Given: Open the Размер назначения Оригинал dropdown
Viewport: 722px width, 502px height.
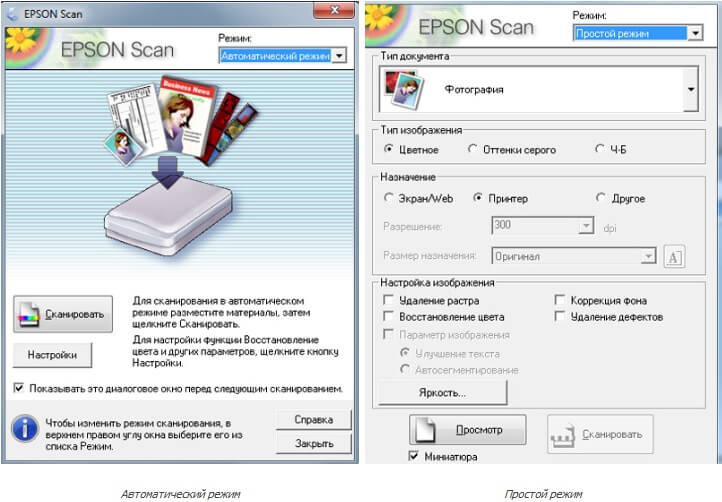Looking at the screenshot, I should coord(574,256).
